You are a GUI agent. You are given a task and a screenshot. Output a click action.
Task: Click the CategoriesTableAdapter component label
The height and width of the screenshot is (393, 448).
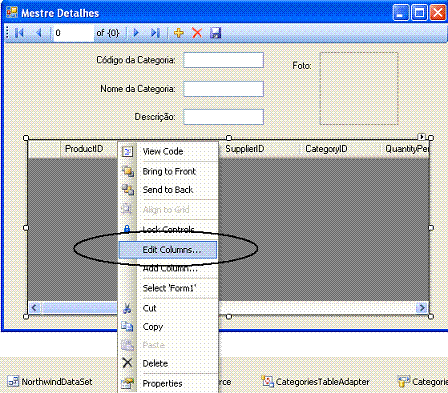[x=322, y=382]
